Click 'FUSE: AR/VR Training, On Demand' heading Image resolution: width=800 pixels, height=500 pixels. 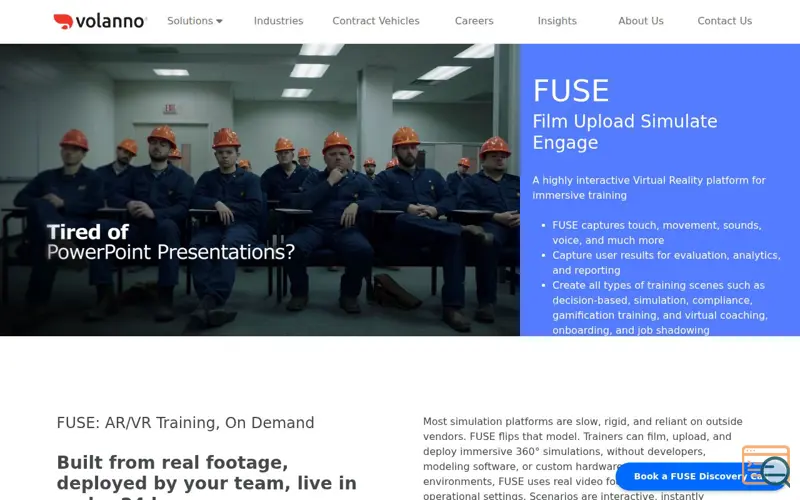(x=185, y=422)
